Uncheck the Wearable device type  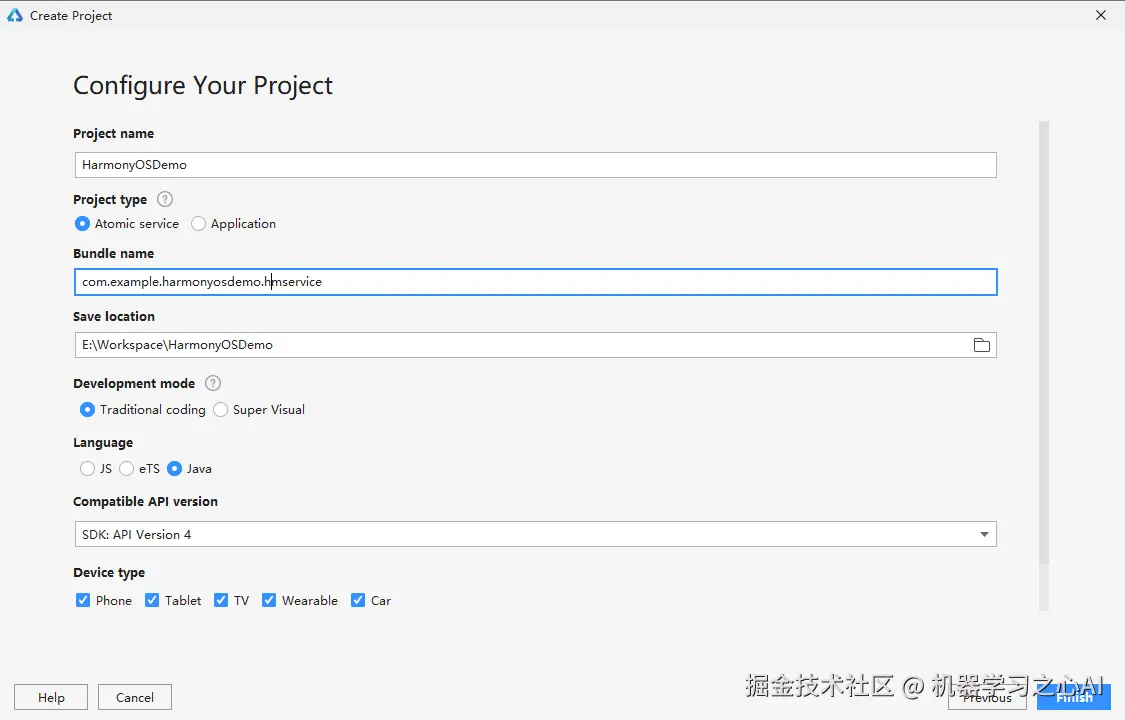(269, 600)
